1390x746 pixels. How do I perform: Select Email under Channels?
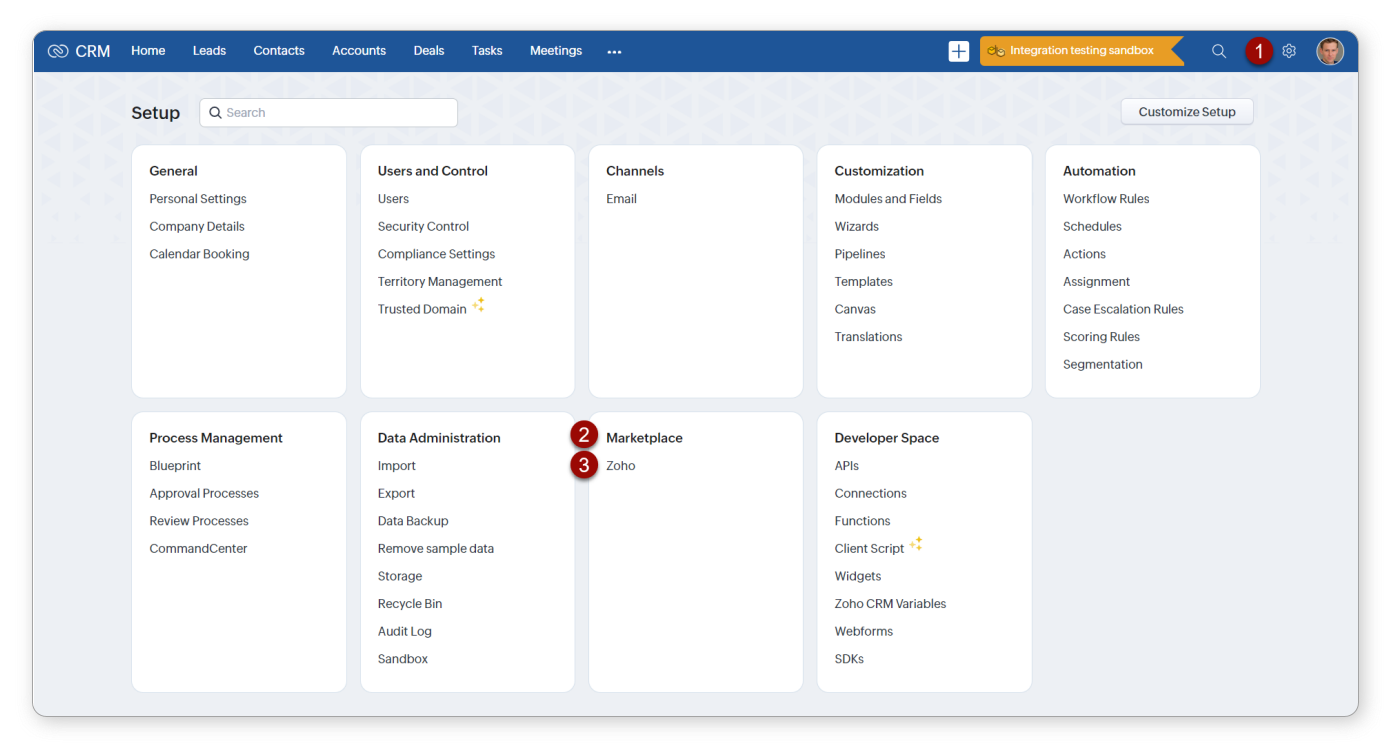pos(621,199)
